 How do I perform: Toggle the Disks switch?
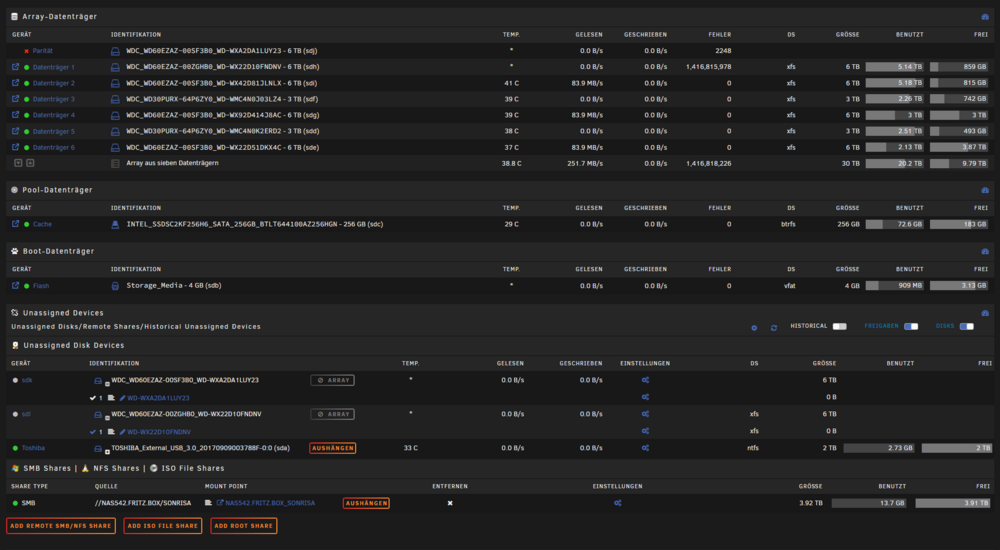[967, 326]
